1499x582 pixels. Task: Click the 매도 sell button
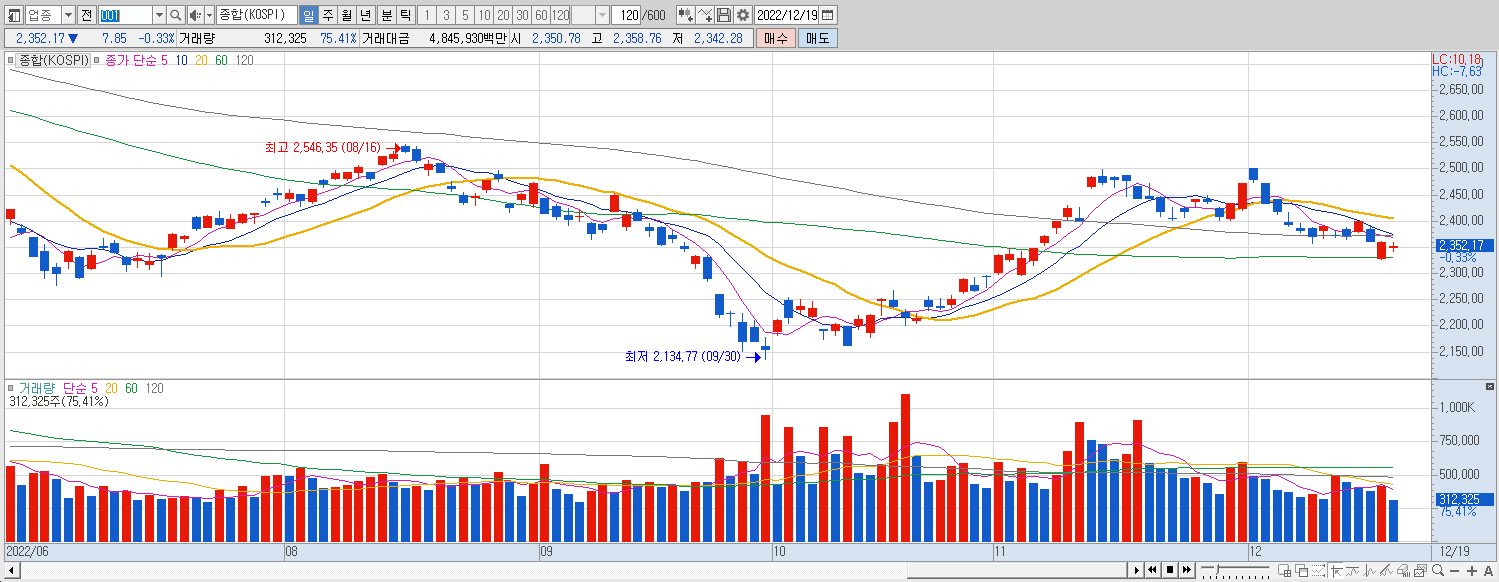[818, 38]
